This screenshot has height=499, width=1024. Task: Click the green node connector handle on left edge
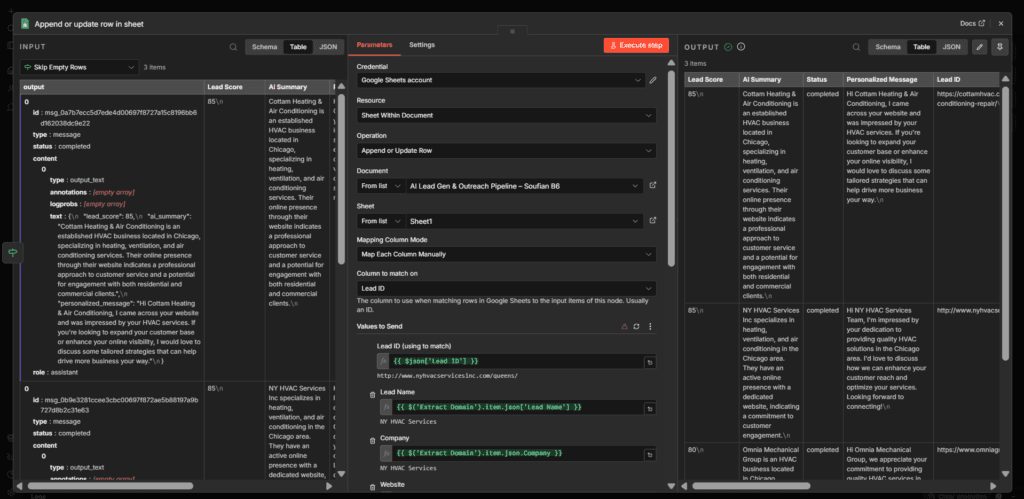pos(13,252)
